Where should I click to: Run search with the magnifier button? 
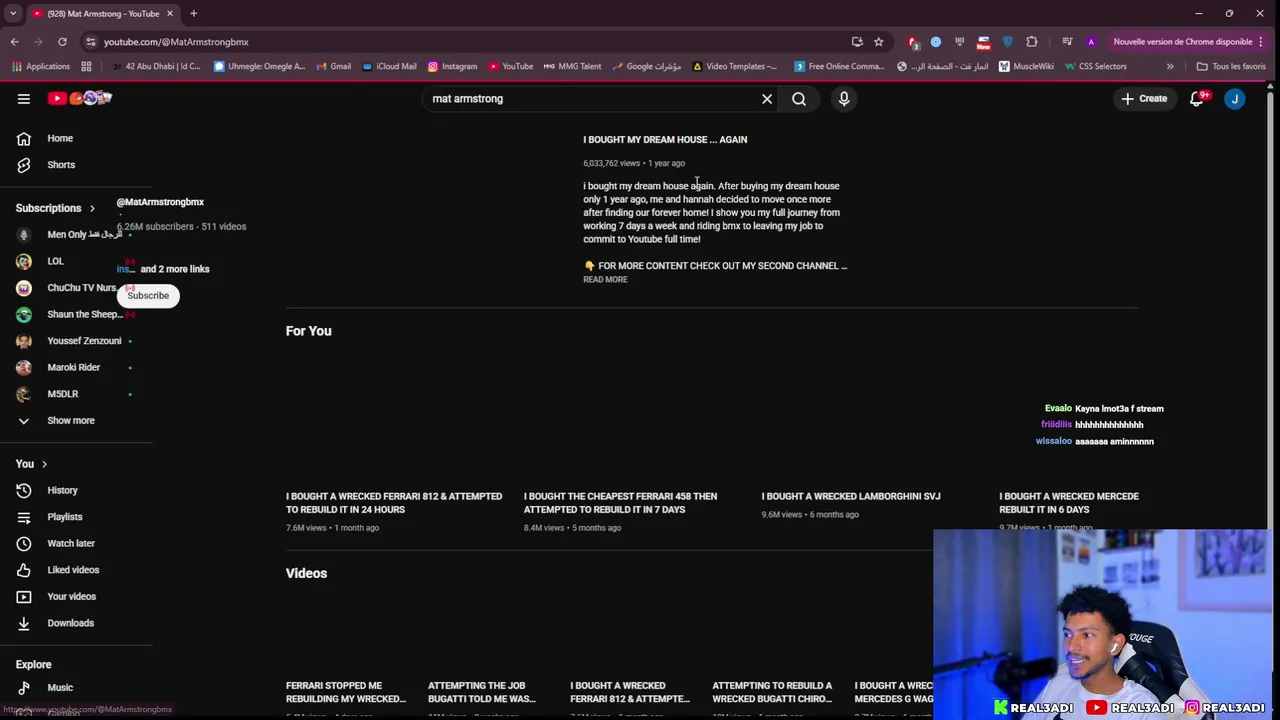(799, 99)
